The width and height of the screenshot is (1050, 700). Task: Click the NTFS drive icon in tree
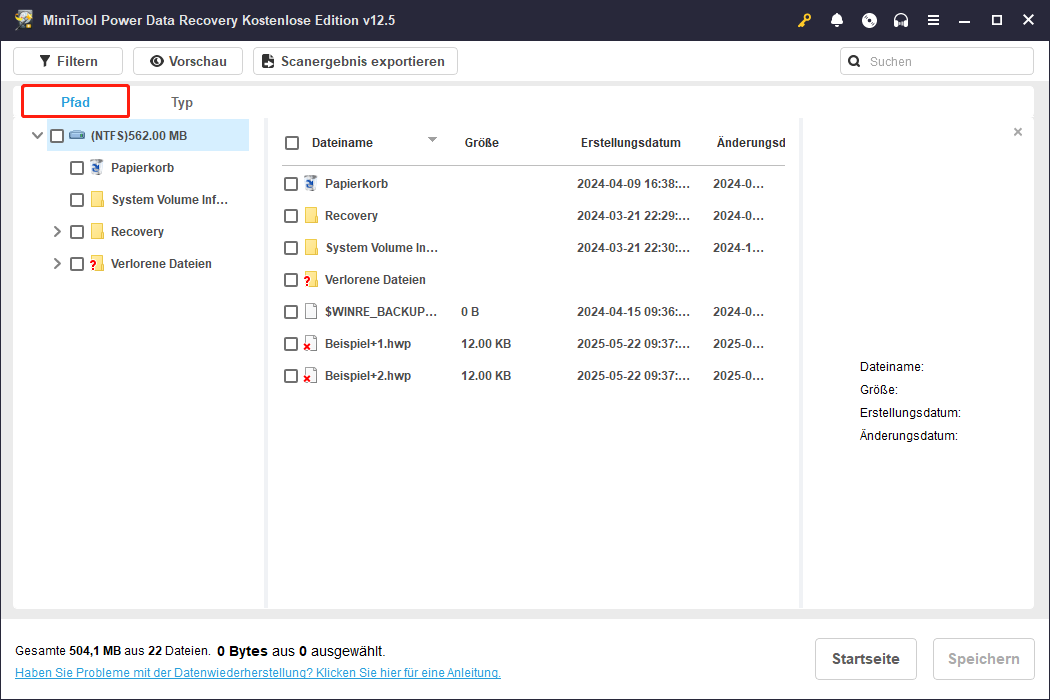[x=77, y=135]
